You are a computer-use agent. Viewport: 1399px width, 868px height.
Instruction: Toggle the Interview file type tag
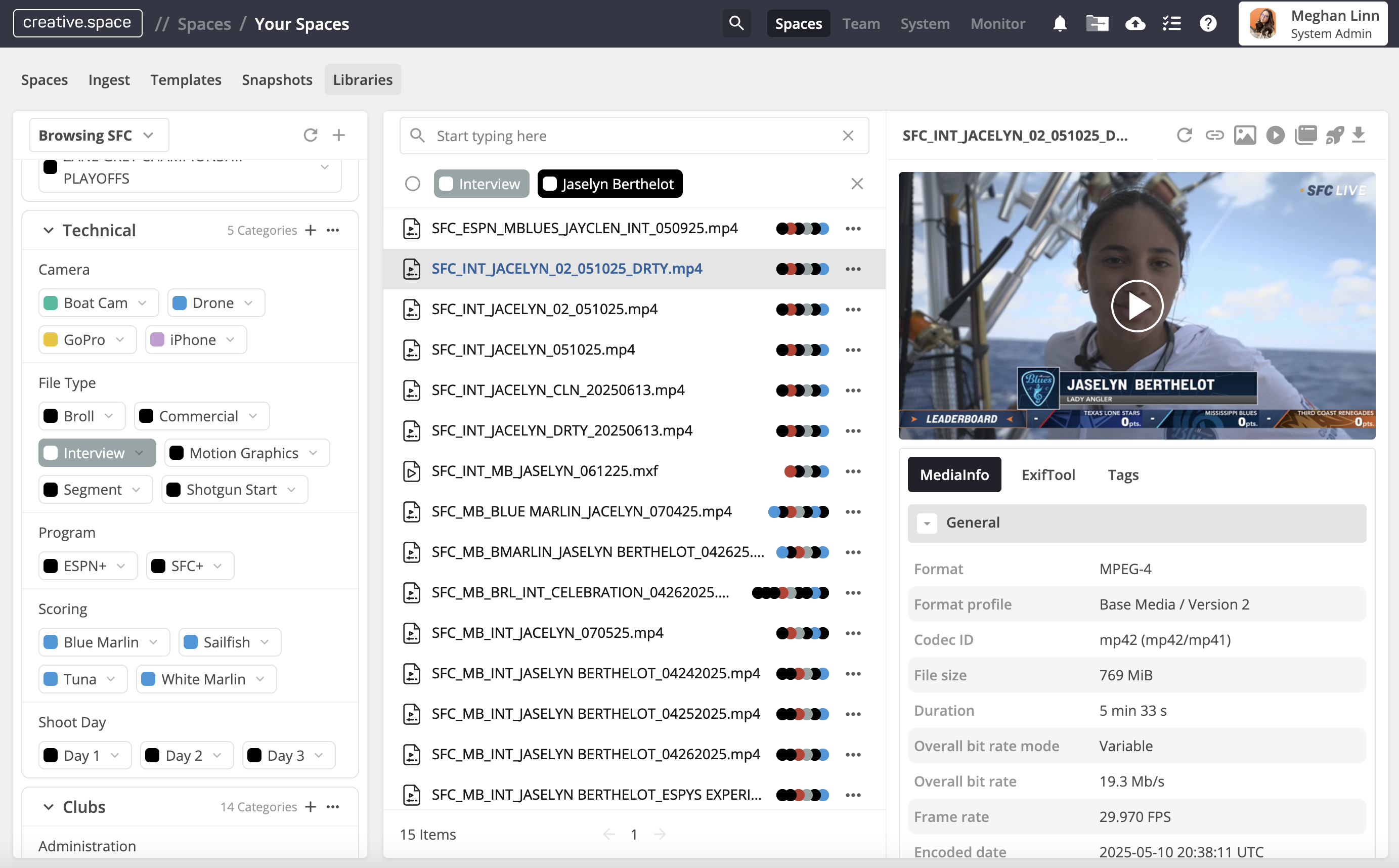click(94, 453)
